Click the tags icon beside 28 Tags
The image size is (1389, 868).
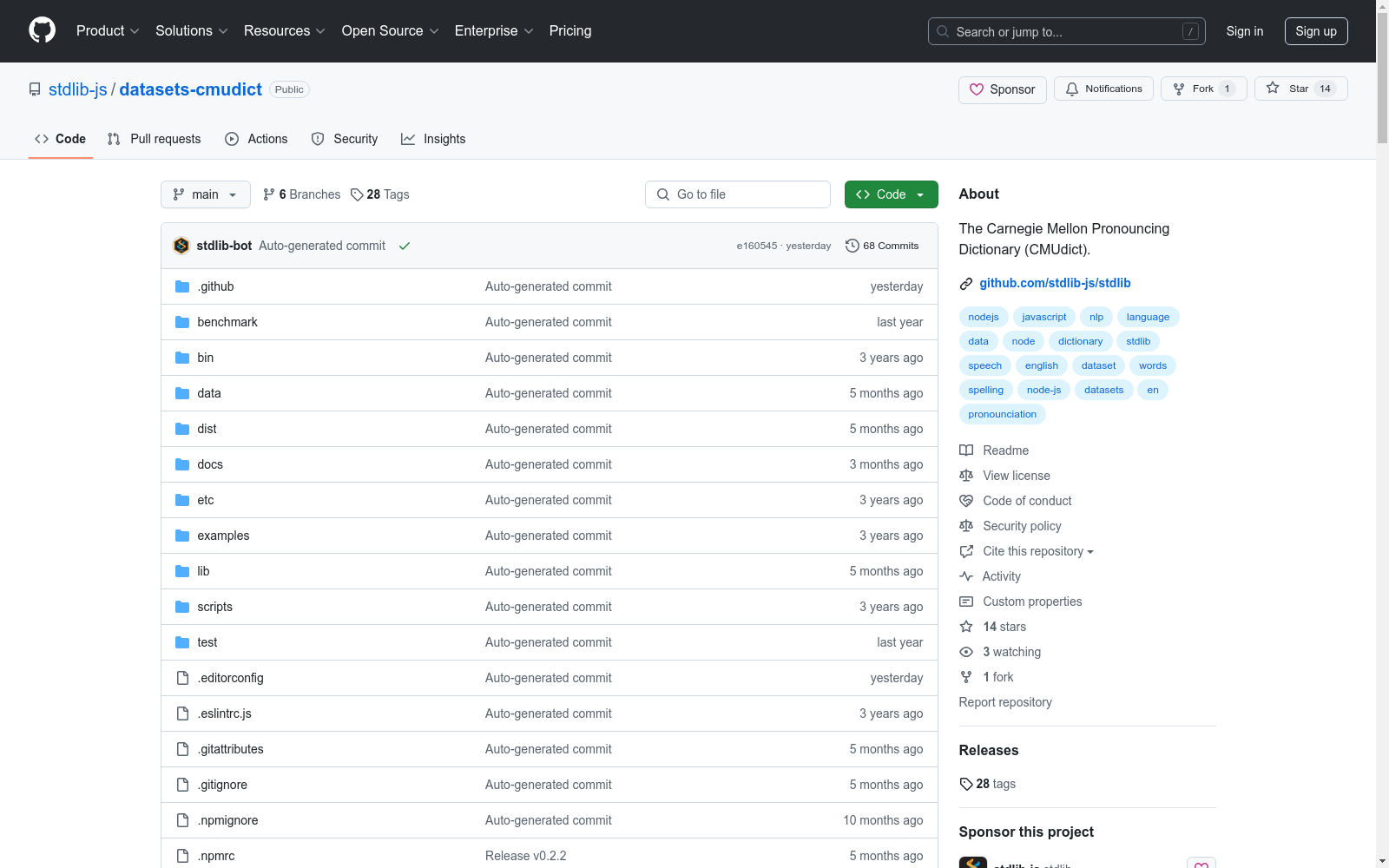click(x=357, y=194)
